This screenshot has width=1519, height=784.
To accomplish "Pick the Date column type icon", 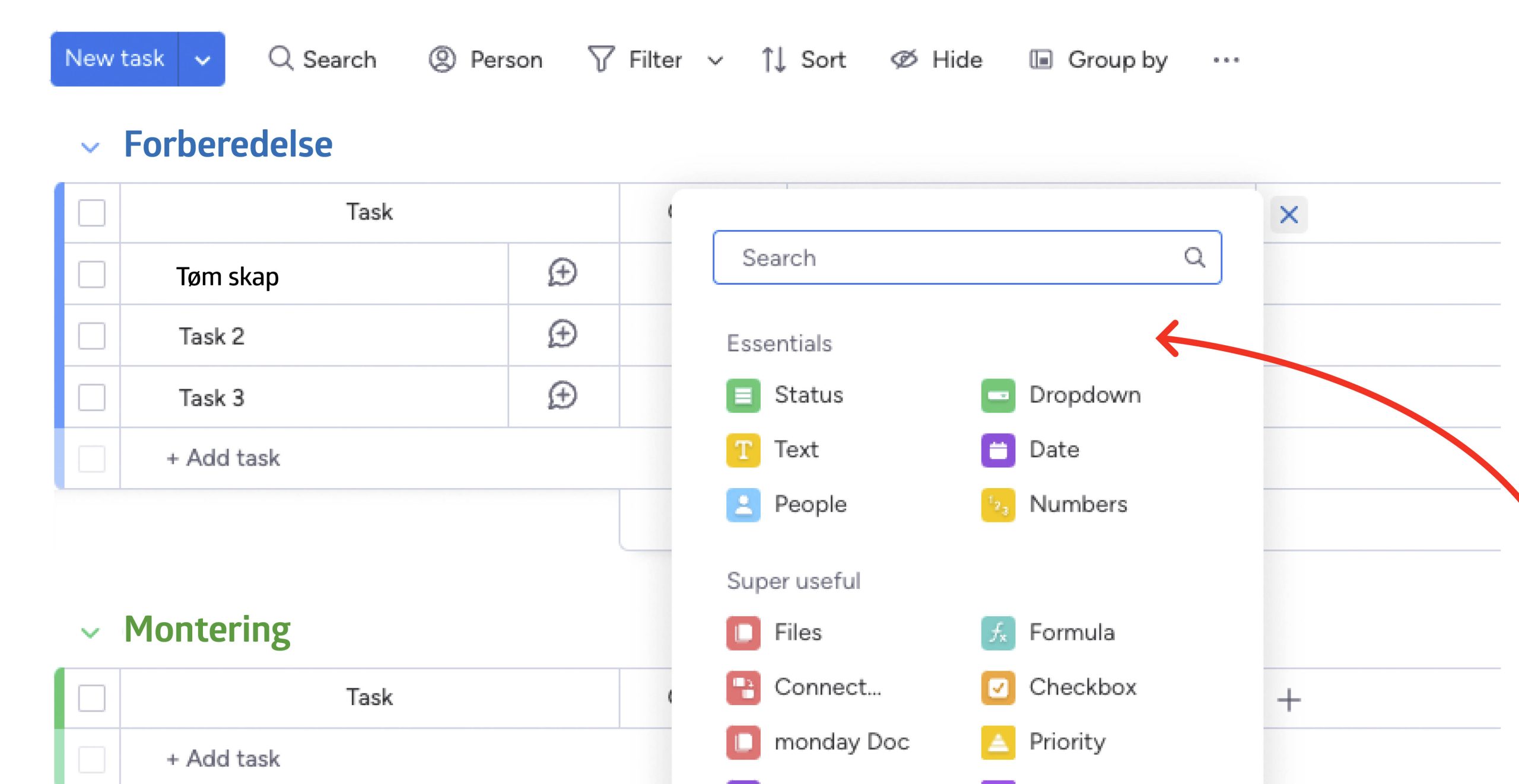I will [998, 450].
